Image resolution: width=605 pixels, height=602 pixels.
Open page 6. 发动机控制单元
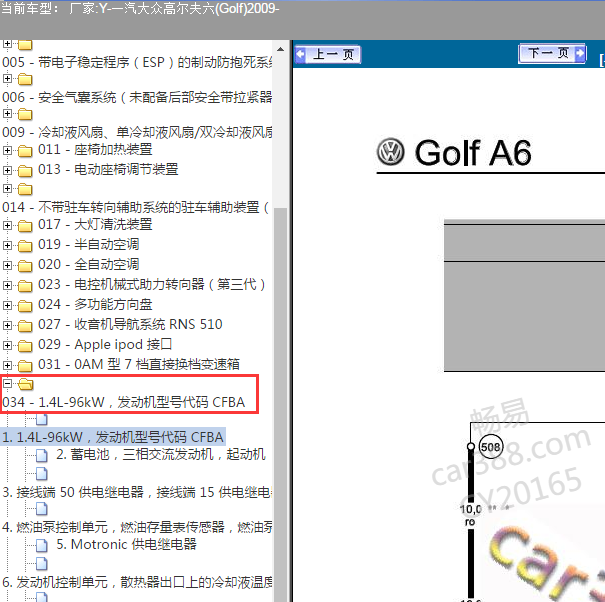pyautogui.click(x=137, y=582)
